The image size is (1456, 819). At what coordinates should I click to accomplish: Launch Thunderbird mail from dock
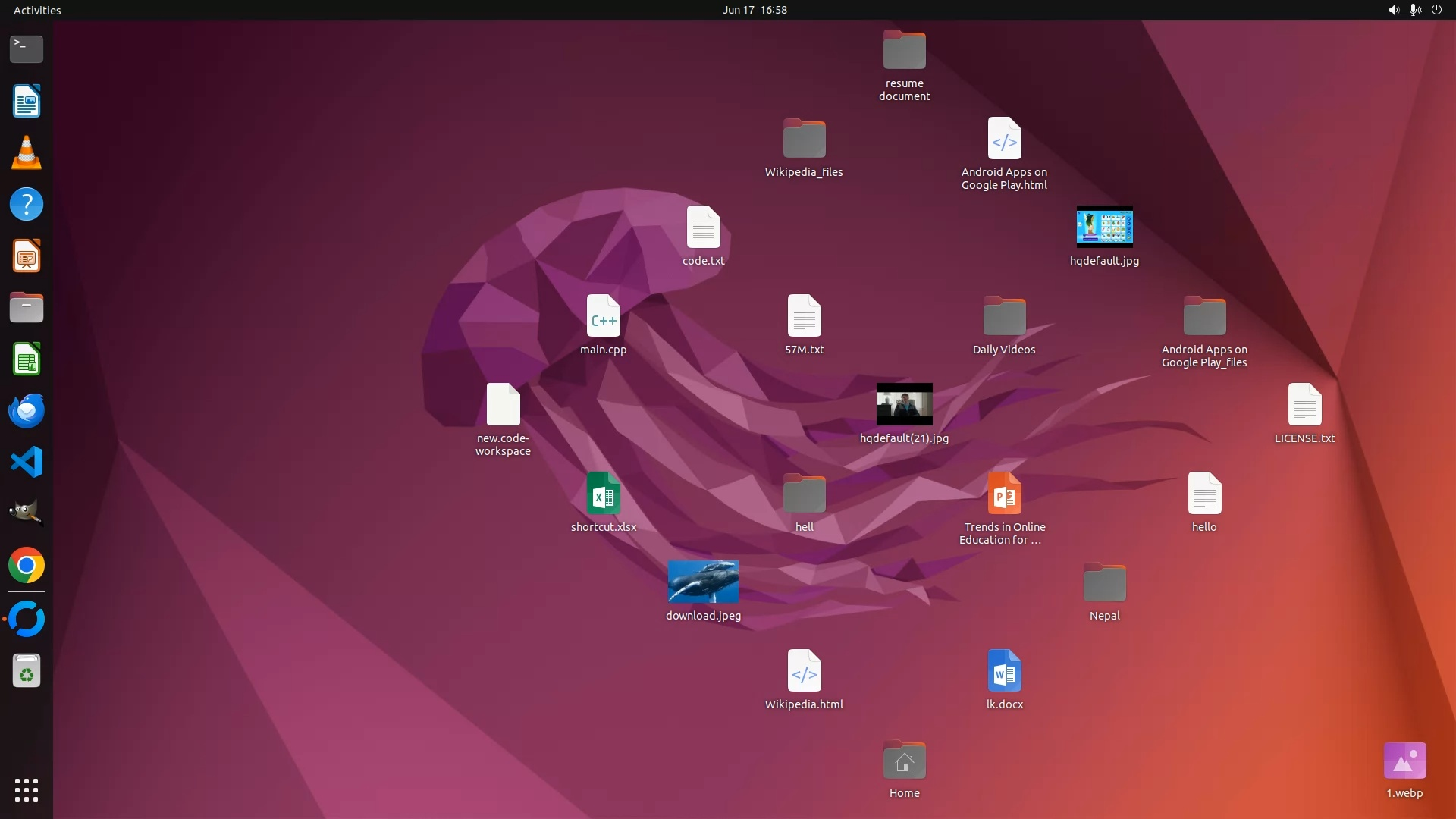(27, 411)
